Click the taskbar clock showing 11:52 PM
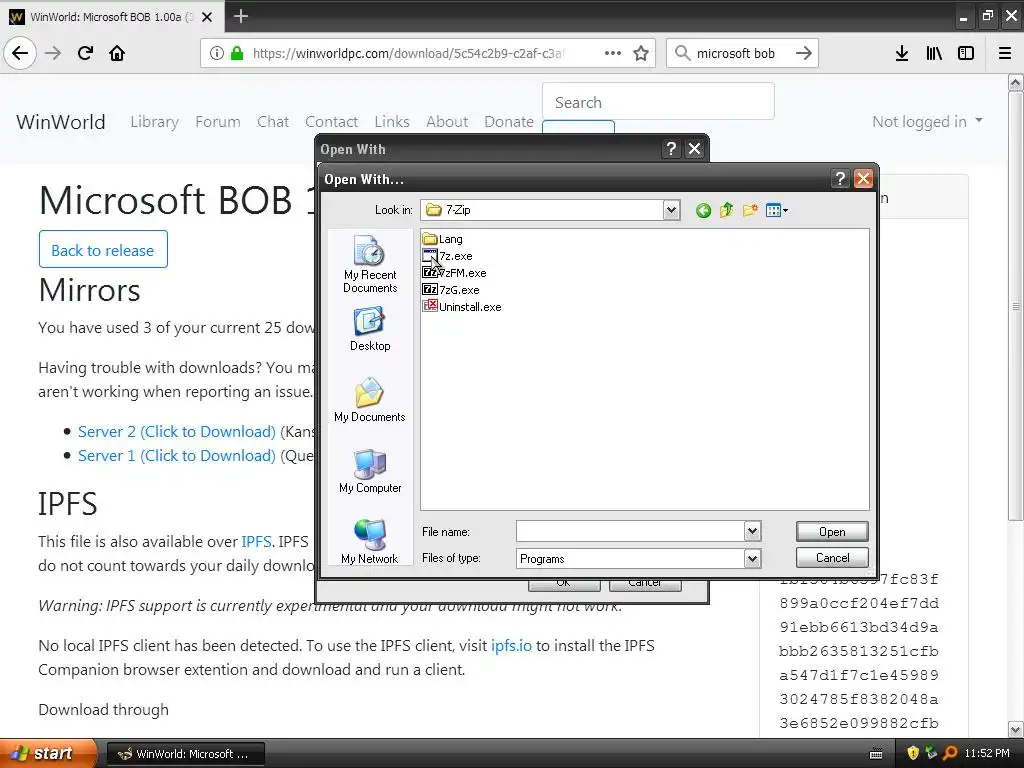The image size is (1024, 768). 987,754
